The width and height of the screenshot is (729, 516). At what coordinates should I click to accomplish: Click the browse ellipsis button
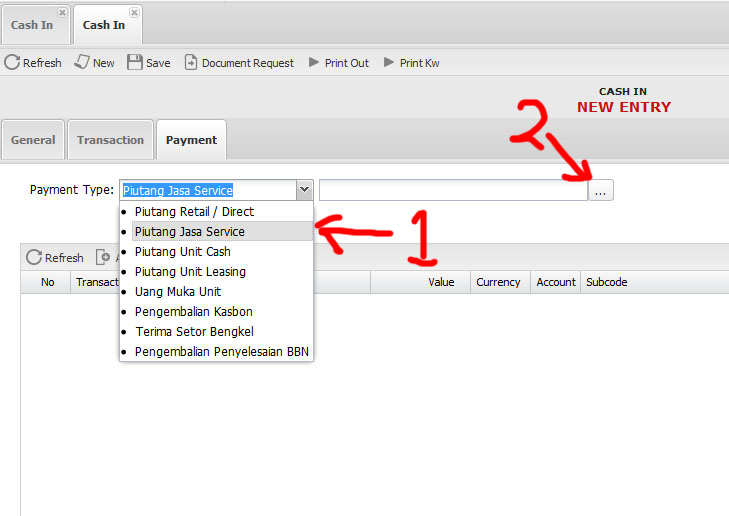pyautogui.click(x=600, y=190)
